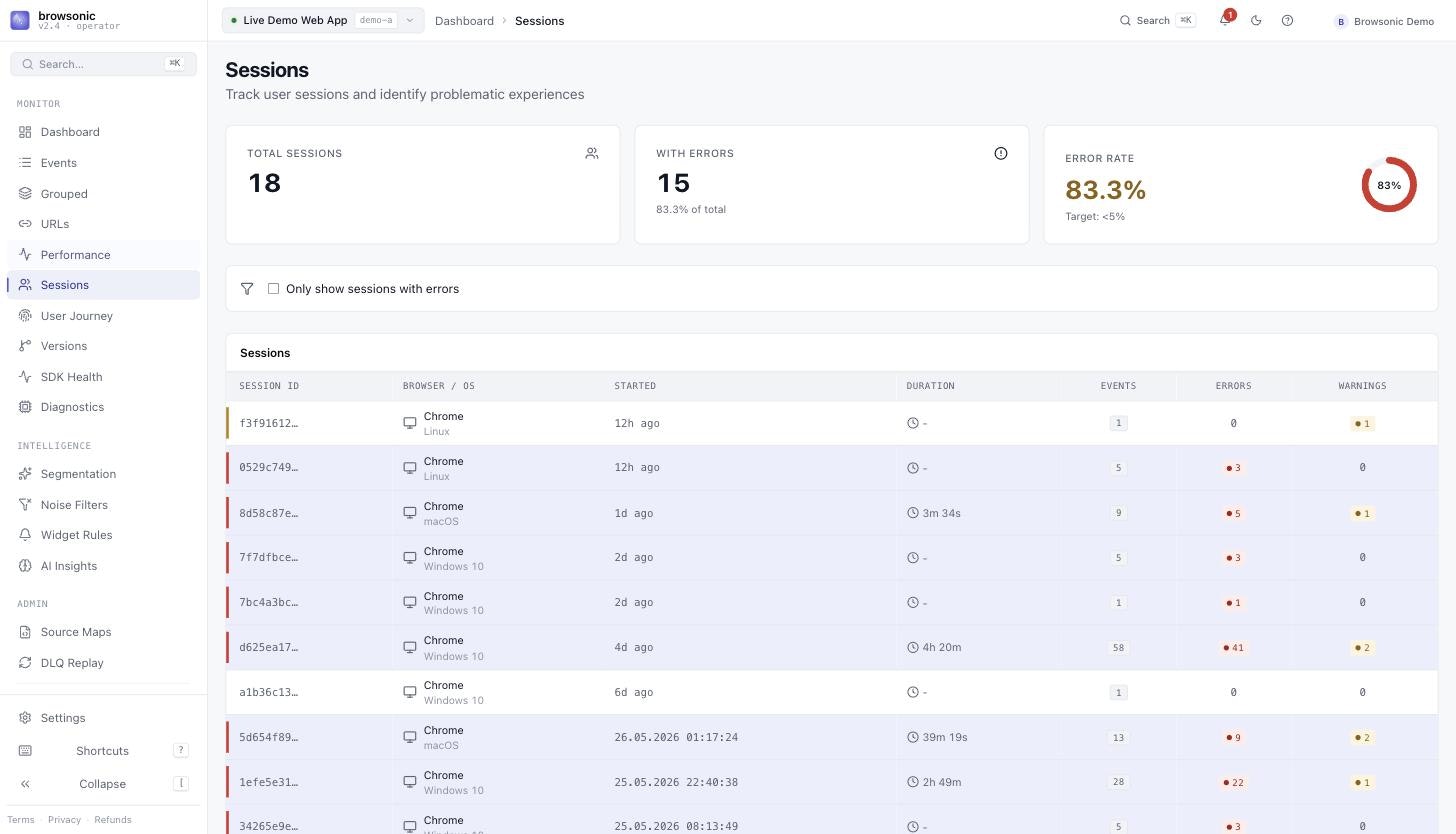
Task: Open AI Insights in the sidebar
Action: tap(103, 566)
